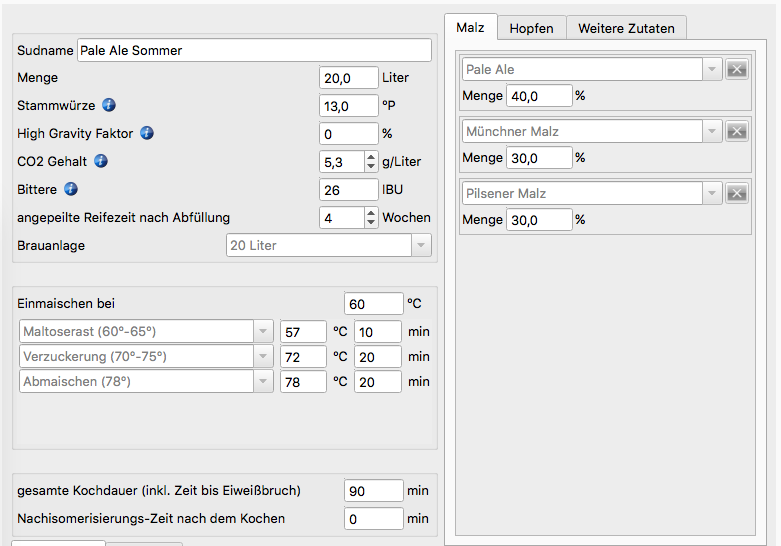Open the Weitere Zutaten tab

[x=626, y=28]
